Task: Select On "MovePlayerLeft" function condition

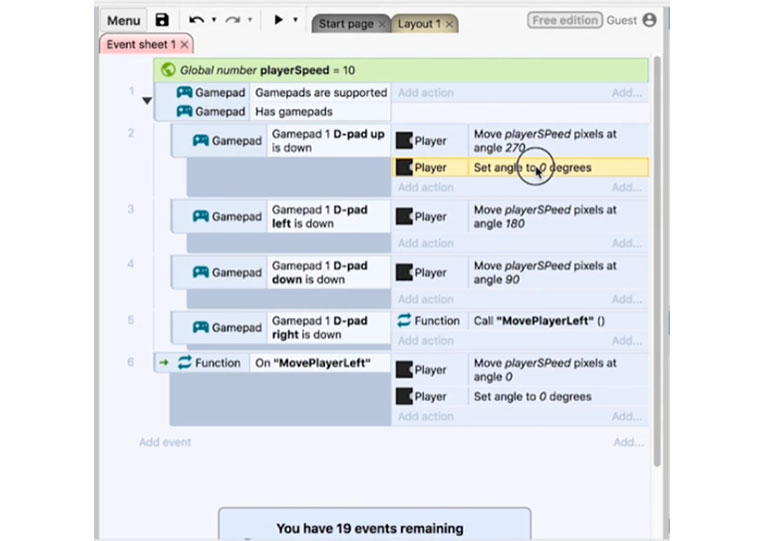Action: coord(320,363)
